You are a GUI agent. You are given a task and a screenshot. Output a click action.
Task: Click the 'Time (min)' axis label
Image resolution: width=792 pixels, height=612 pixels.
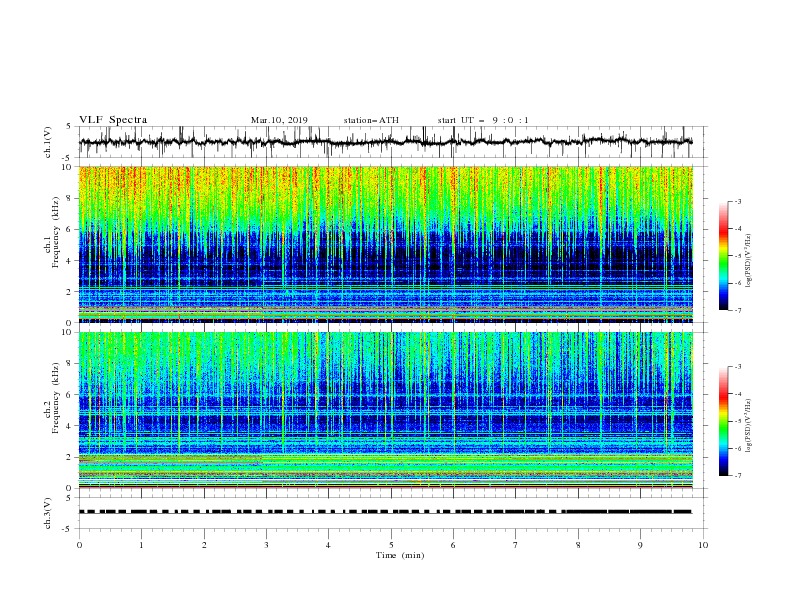click(x=400, y=555)
